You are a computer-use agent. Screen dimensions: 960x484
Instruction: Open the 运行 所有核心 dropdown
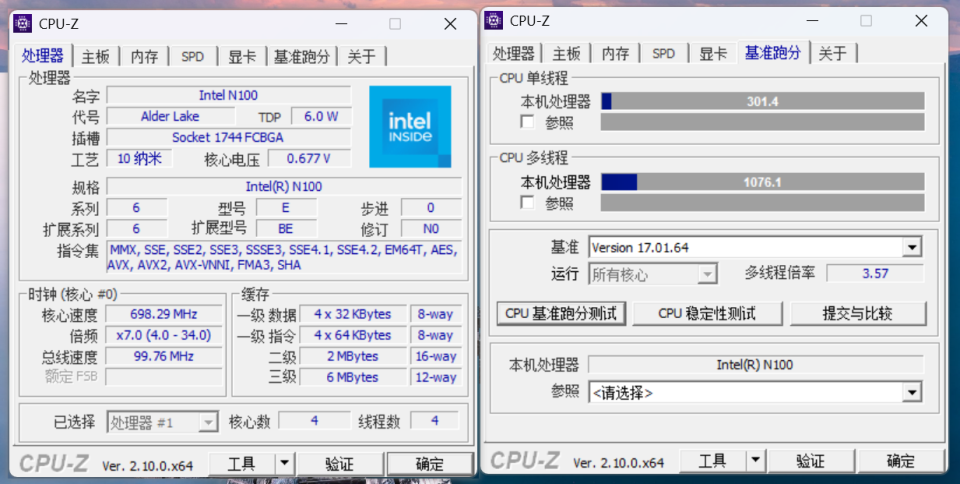pos(707,274)
